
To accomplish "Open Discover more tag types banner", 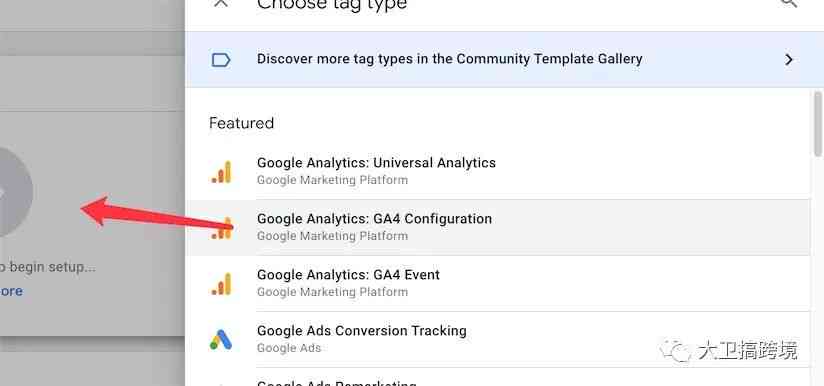I will click(x=504, y=59).
